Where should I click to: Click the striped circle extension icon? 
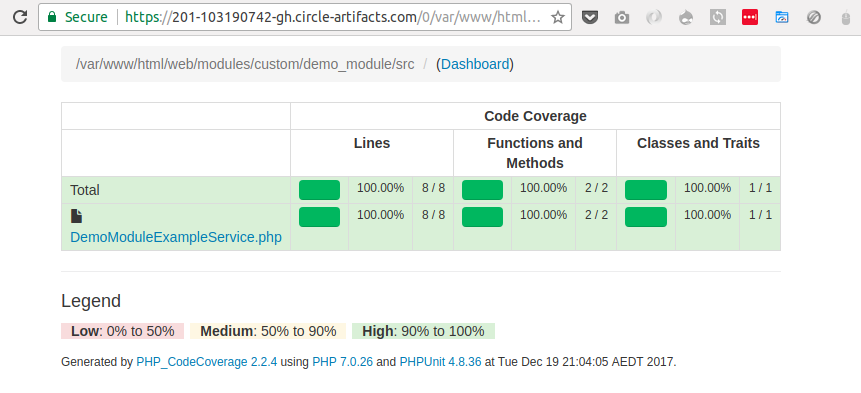814,18
